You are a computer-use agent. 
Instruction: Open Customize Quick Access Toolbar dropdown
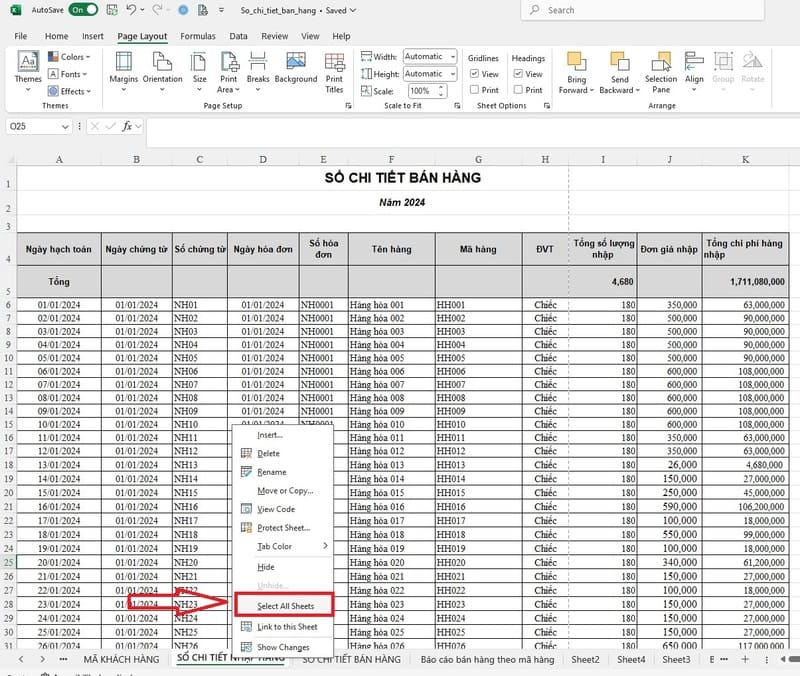click(221, 10)
